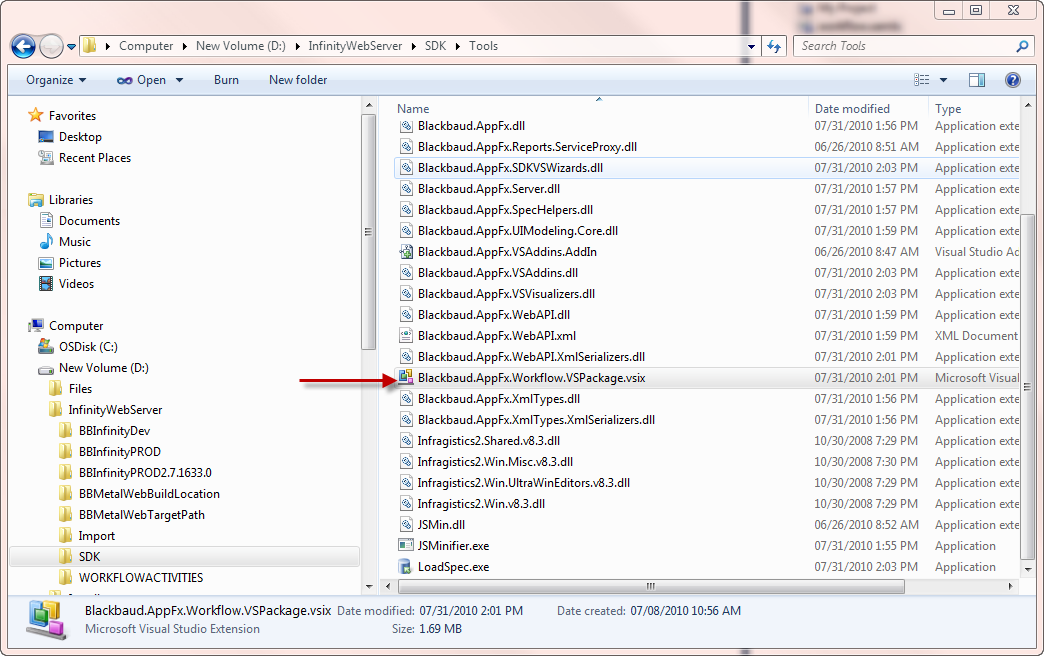Image resolution: width=1044 pixels, height=656 pixels.
Task: Select the file name Blackbaud.AppFx.SpecHelpers.dll
Action: pyautogui.click(x=505, y=210)
